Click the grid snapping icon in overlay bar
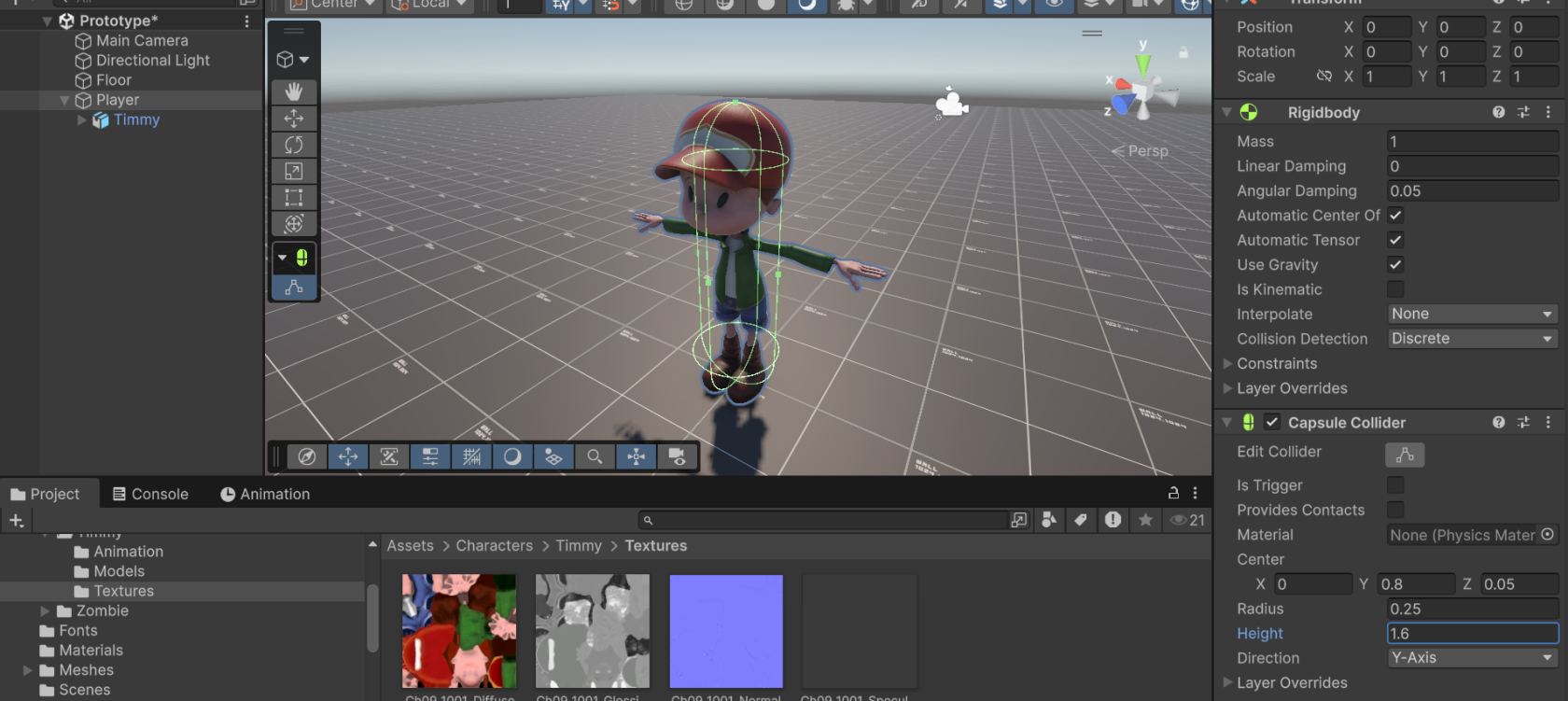1568x701 pixels. (471, 456)
